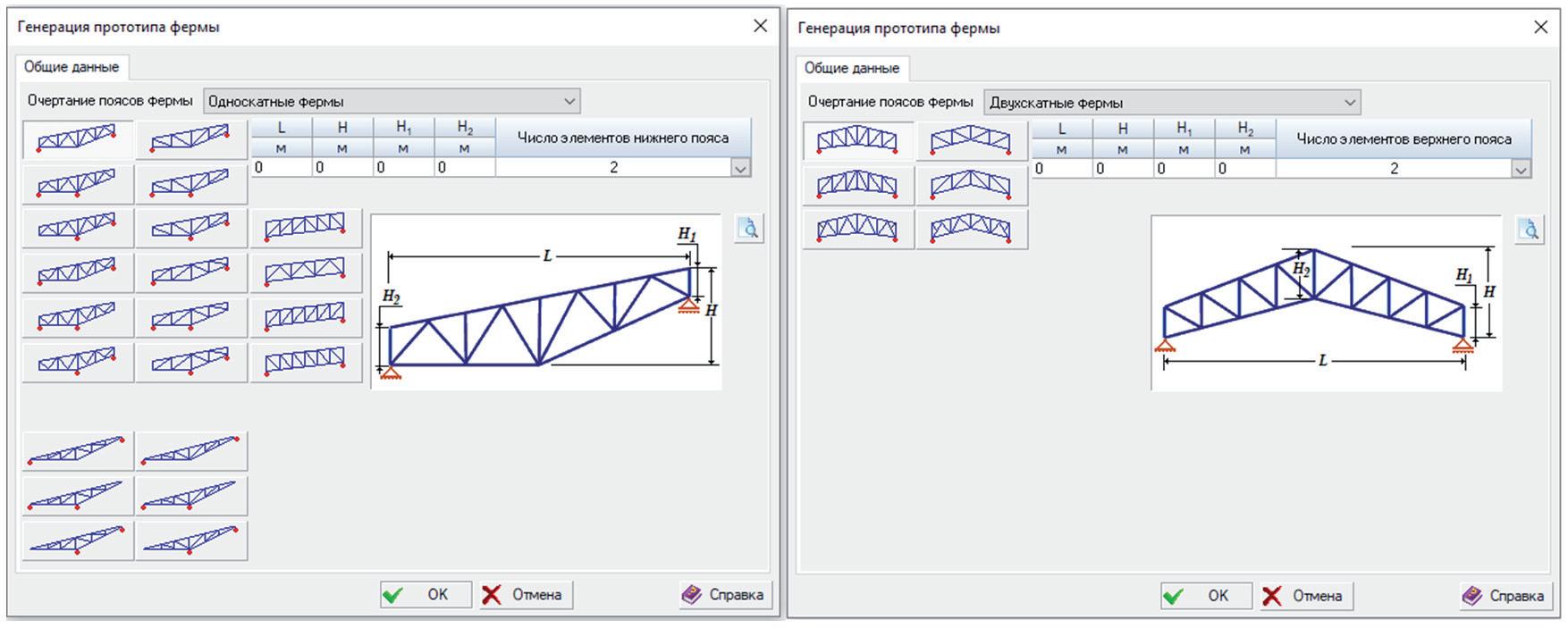Select the first double-slope truss icon

[857, 140]
